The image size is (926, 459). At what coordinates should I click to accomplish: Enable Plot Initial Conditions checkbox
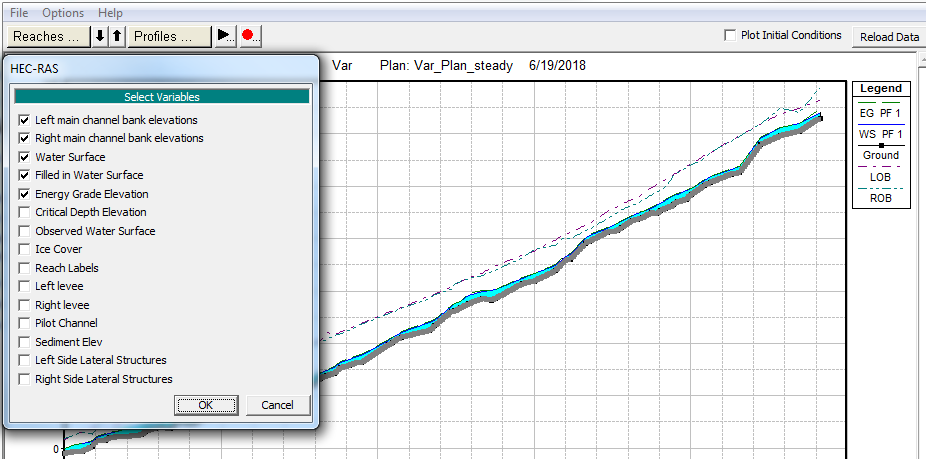[730, 35]
